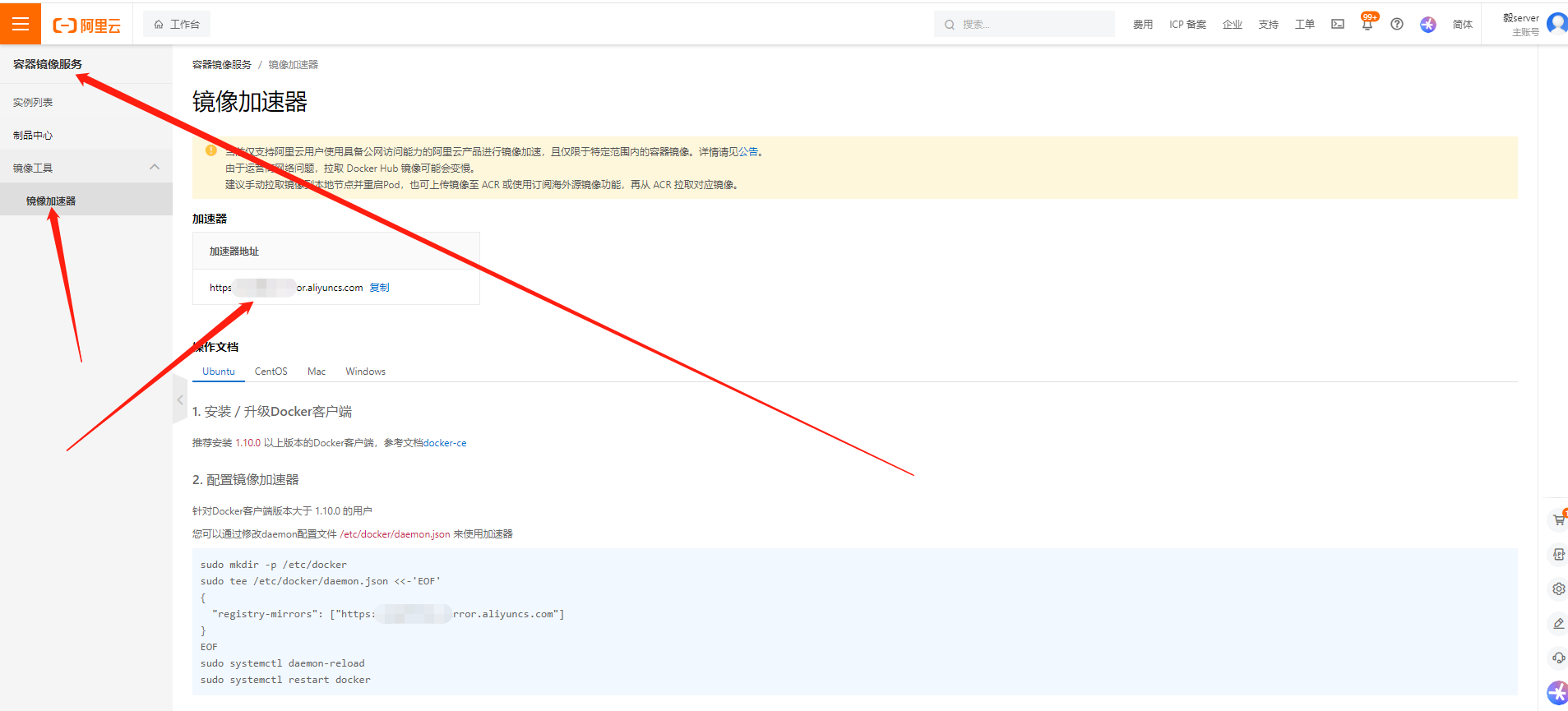Image resolution: width=1568 pixels, height=711 pixels.
Task: Open the settings gear floating icon
Action: point(1559,589)
